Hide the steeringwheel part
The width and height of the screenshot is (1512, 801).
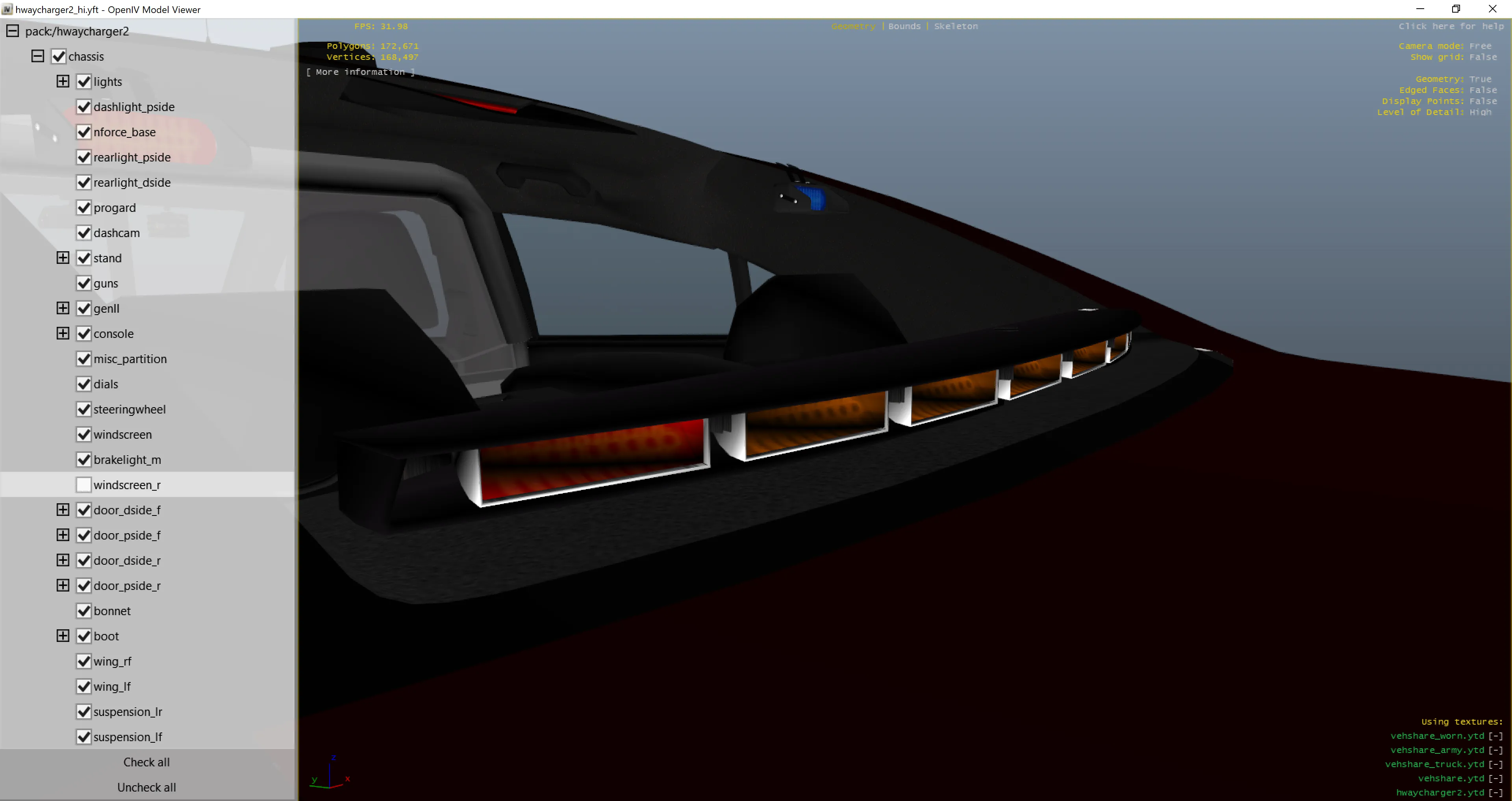point(84,409)
